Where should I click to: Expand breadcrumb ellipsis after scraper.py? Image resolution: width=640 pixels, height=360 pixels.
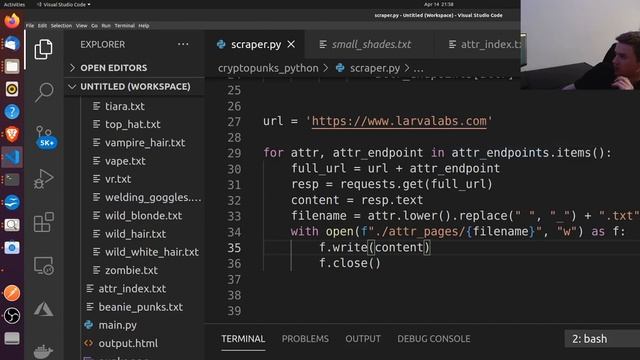click(x=418, y=68)
